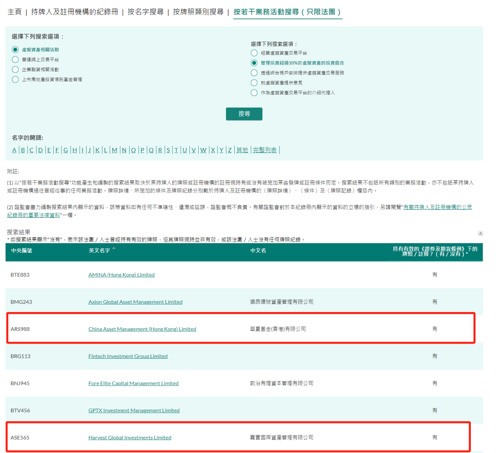Open the Harvest Global Investments Limited link
The width and height of the screenshot is (500, 453).
(130, 438)
